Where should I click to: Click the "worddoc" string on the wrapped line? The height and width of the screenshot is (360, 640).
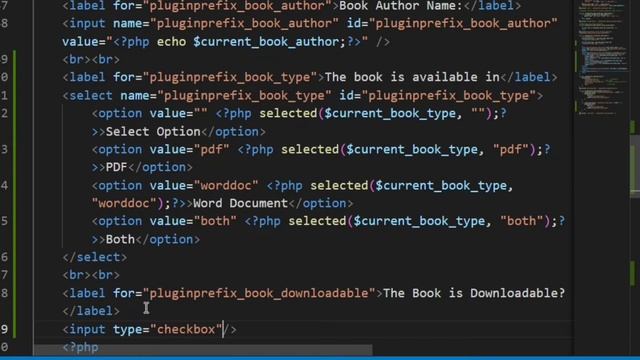[124, 203]
